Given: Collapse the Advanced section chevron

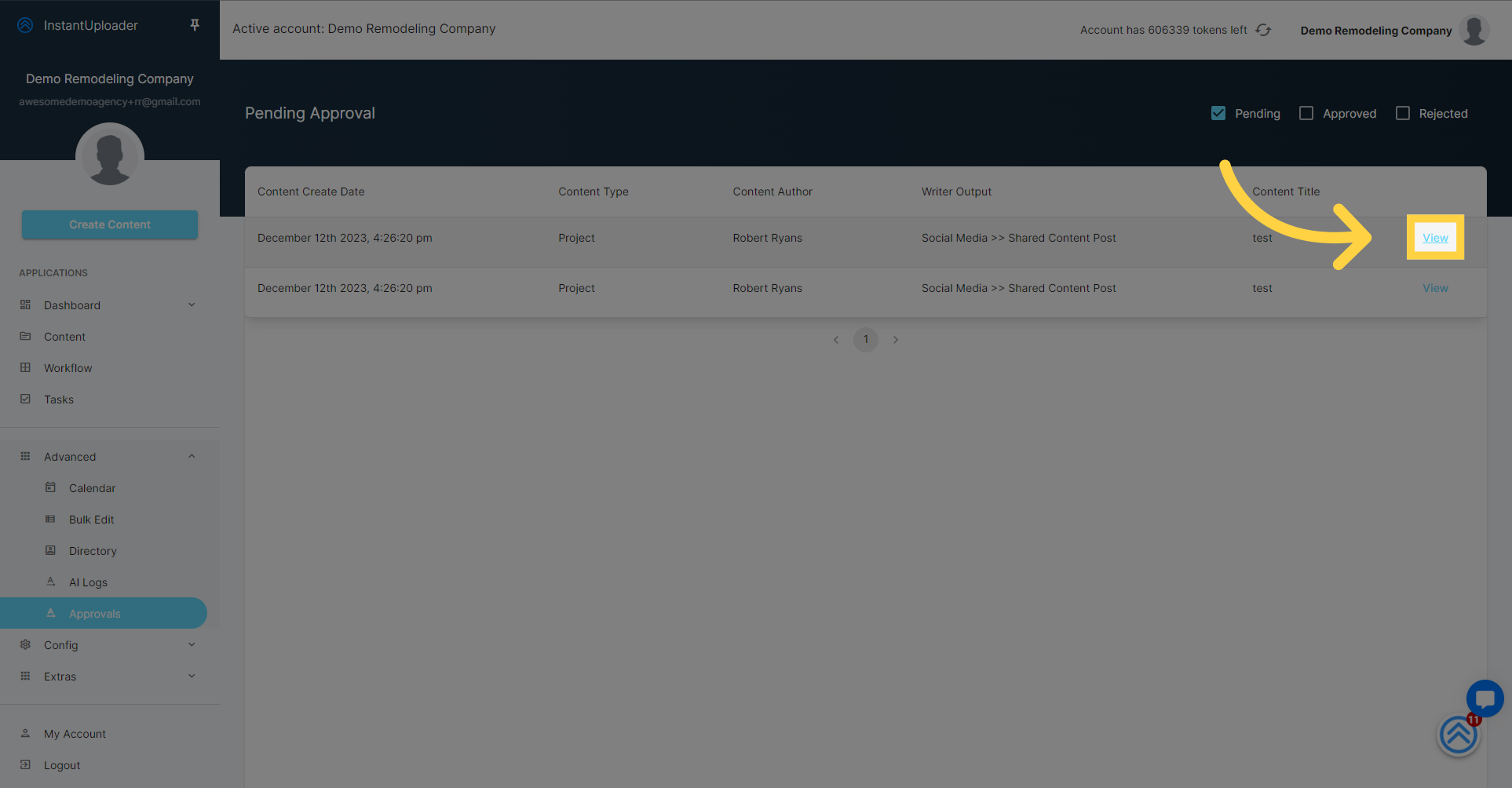Looking at the screenshot, I should click(x=192, y=456).
